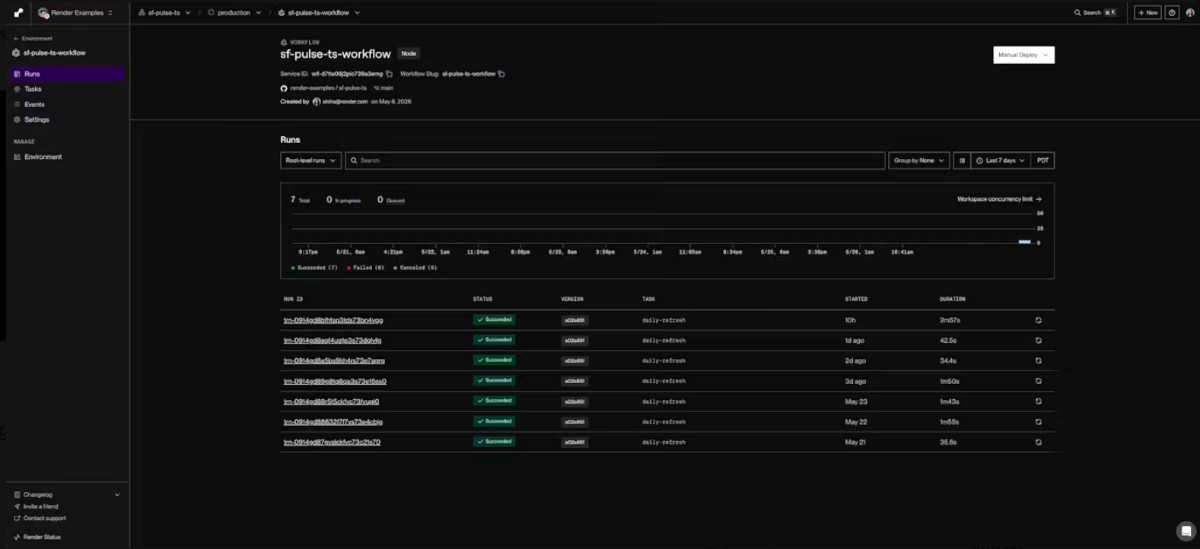Click the 2m57s duration value

[950, 320]
